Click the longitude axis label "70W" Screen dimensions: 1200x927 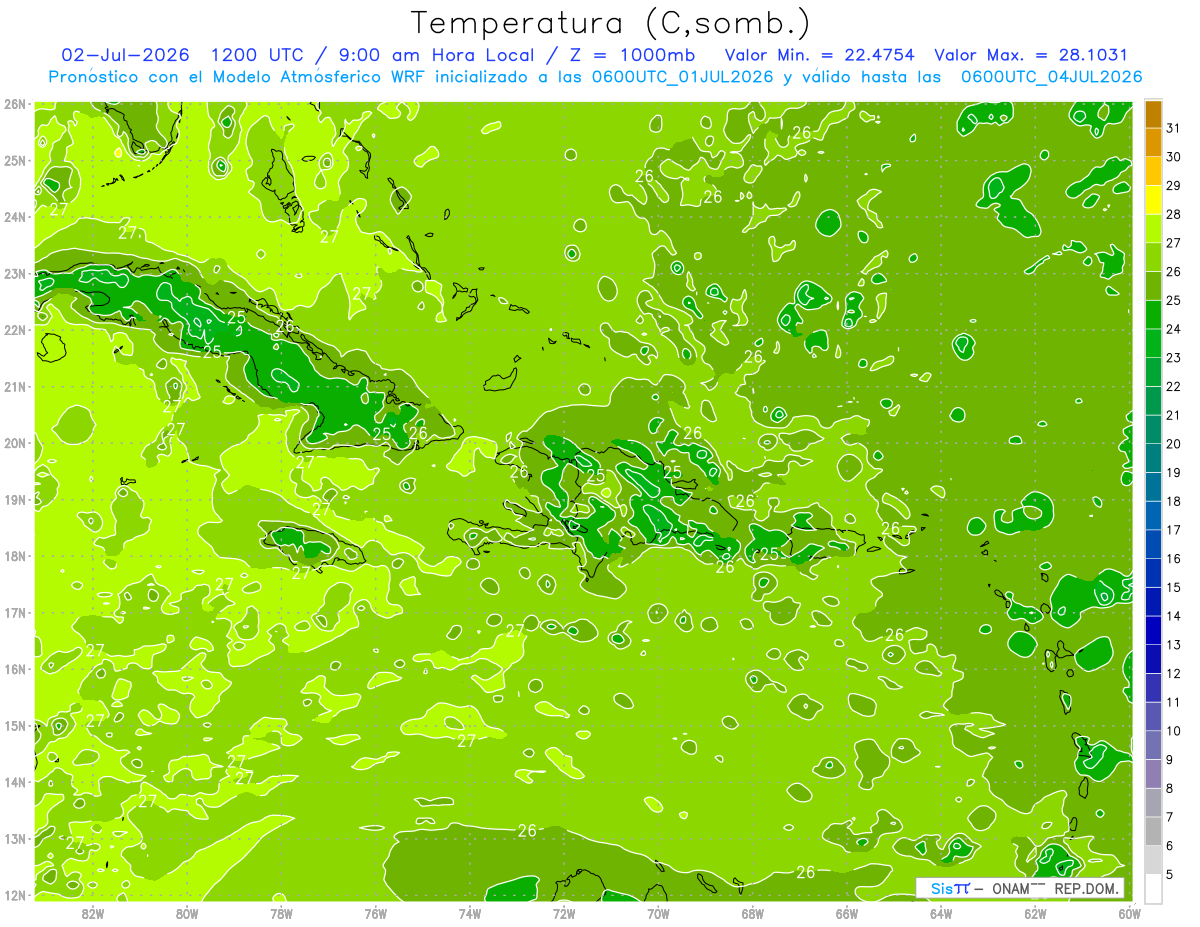[658, 914]
